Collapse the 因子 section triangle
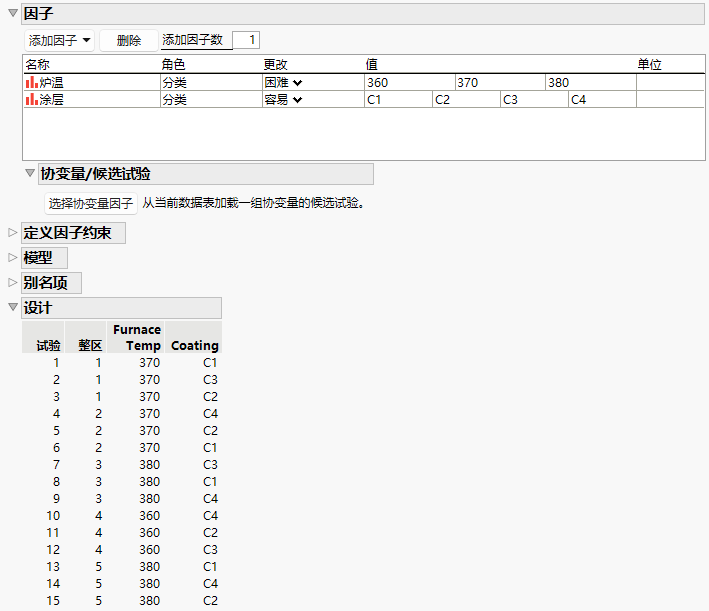This screenshot has height=611, width=709. point(13,13)
